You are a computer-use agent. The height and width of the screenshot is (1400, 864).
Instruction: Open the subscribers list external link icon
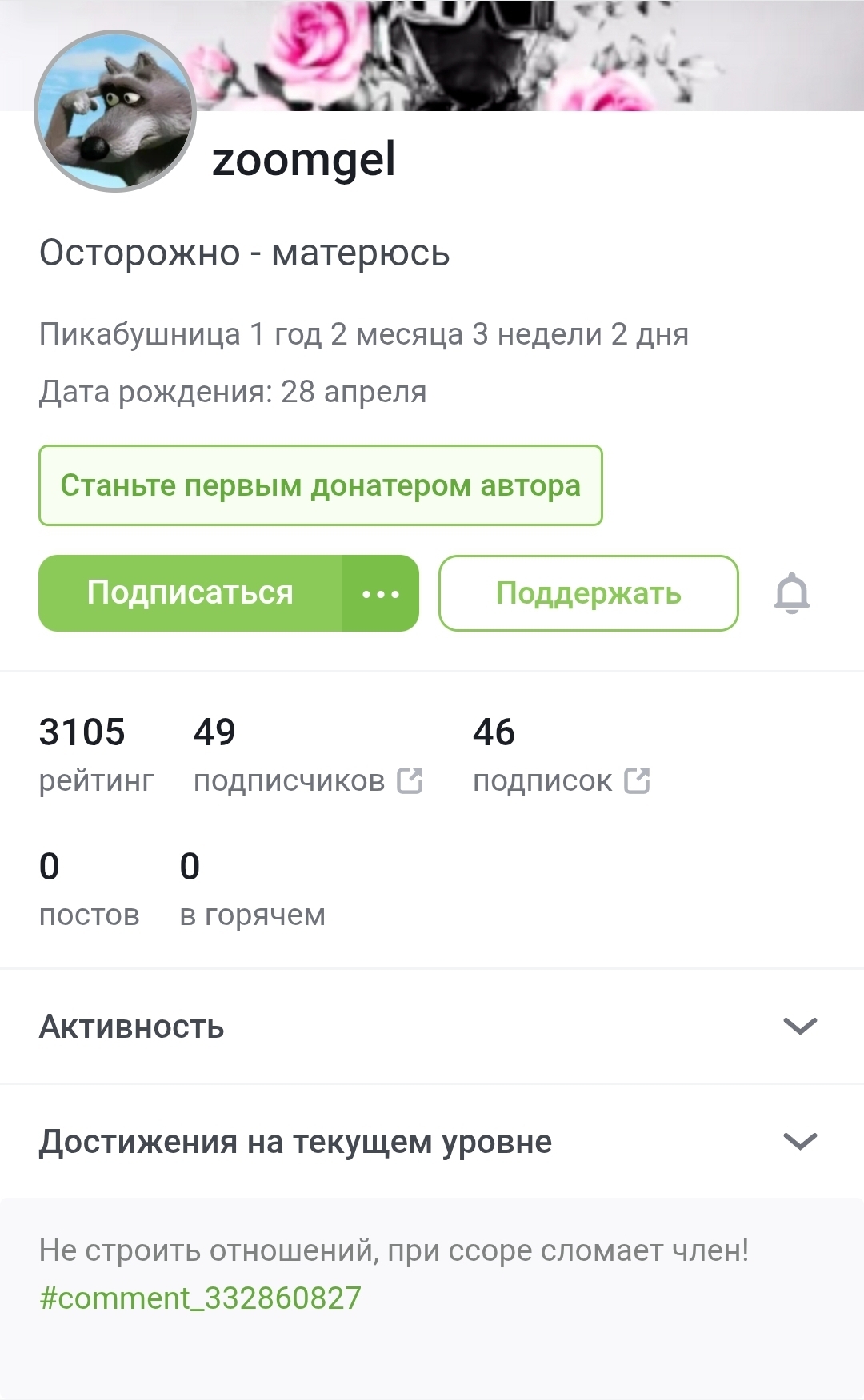[x=410, y=780]
